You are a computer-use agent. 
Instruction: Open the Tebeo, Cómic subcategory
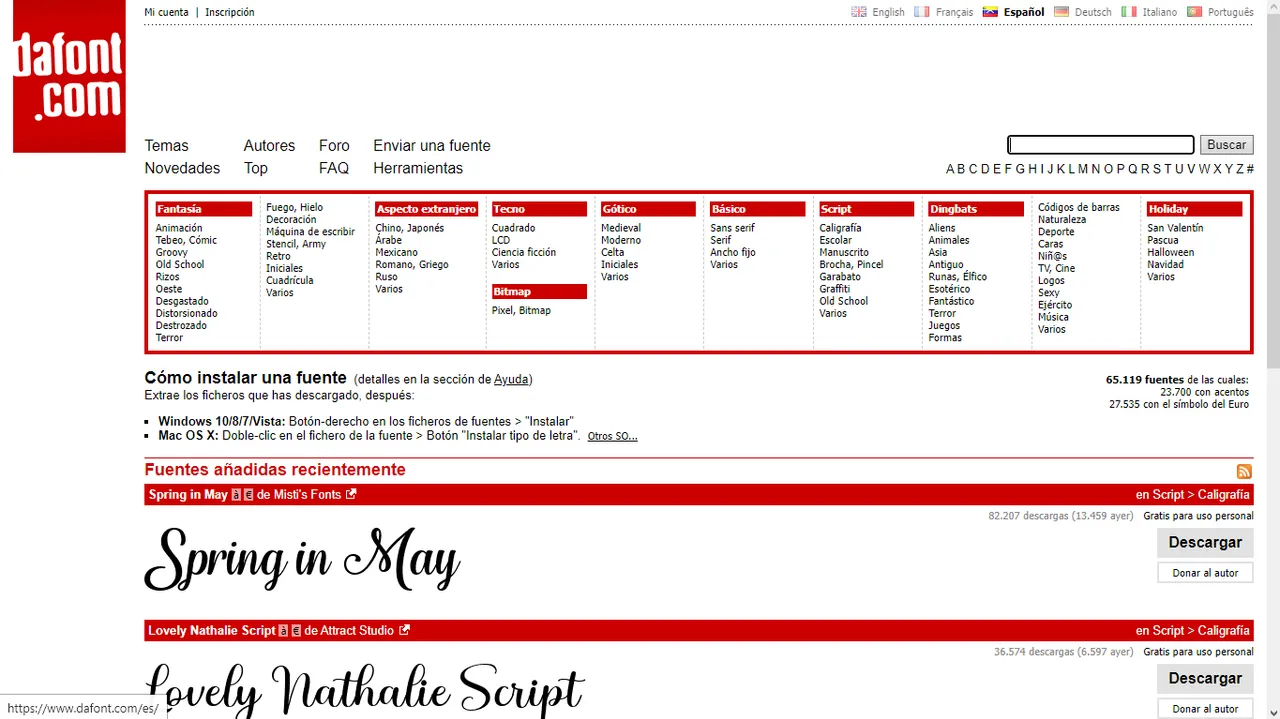[186, 240]
